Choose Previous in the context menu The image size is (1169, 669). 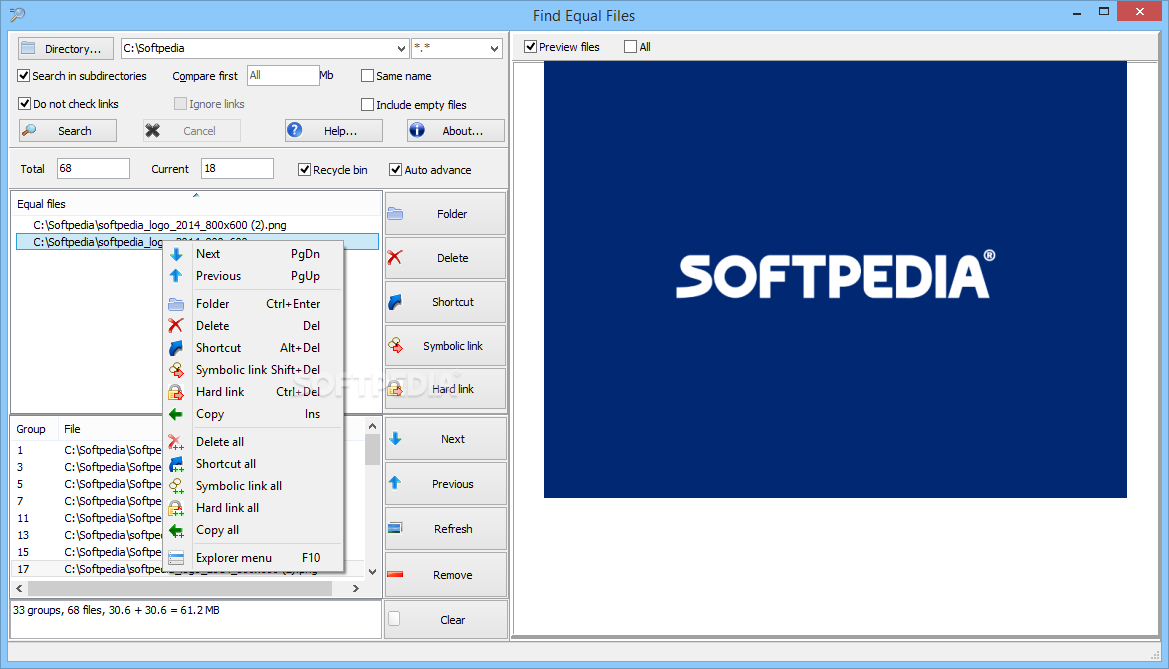point(253,276)
